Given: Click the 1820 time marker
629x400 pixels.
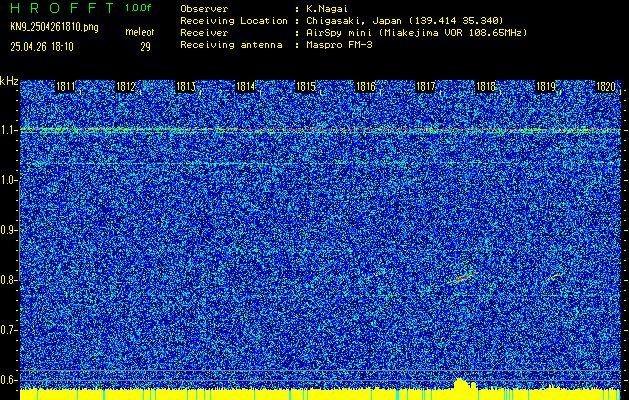Looking at the screenshot, I should pos(606,87).
